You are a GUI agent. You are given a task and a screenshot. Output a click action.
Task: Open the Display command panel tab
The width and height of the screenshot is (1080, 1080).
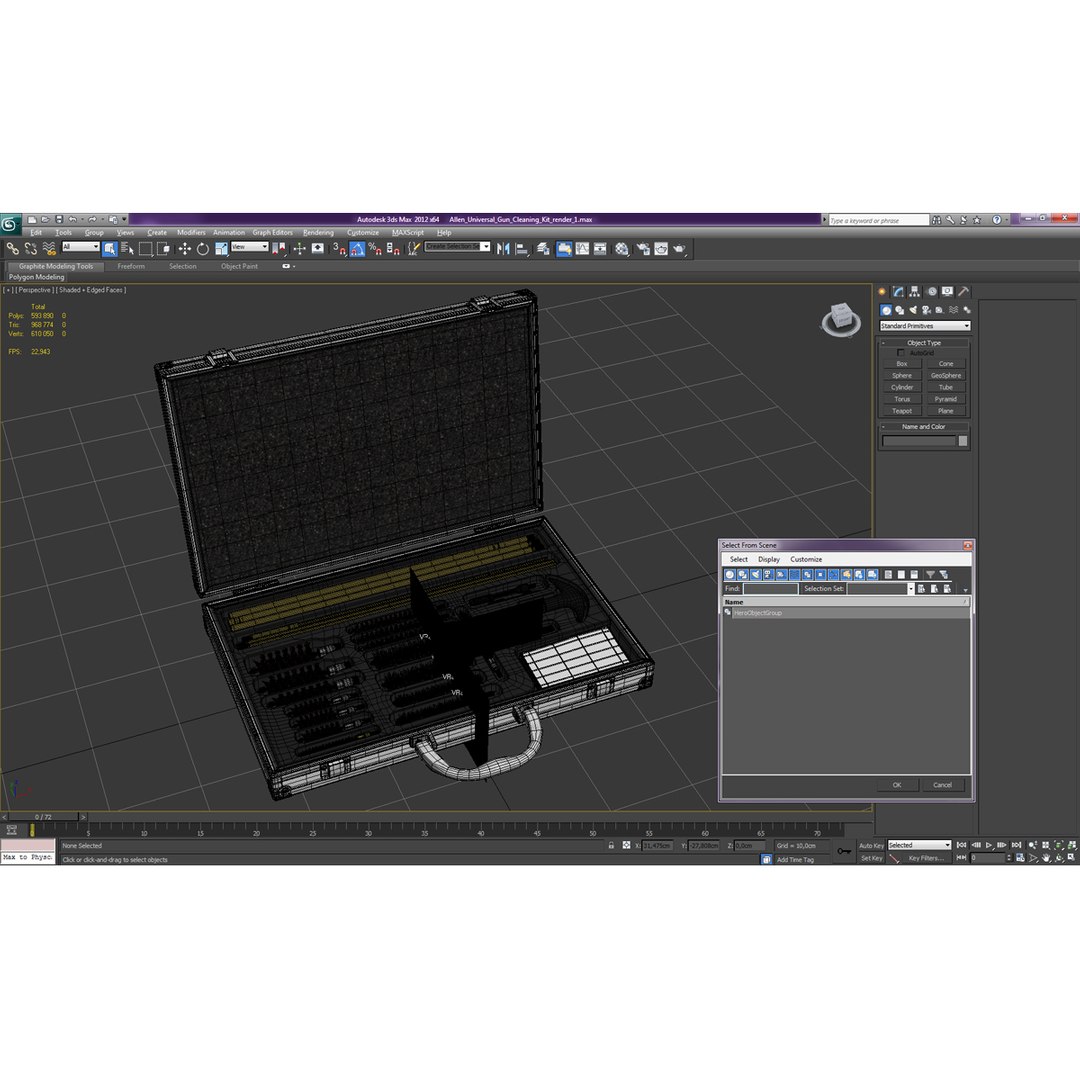click(x=948, y=292)
